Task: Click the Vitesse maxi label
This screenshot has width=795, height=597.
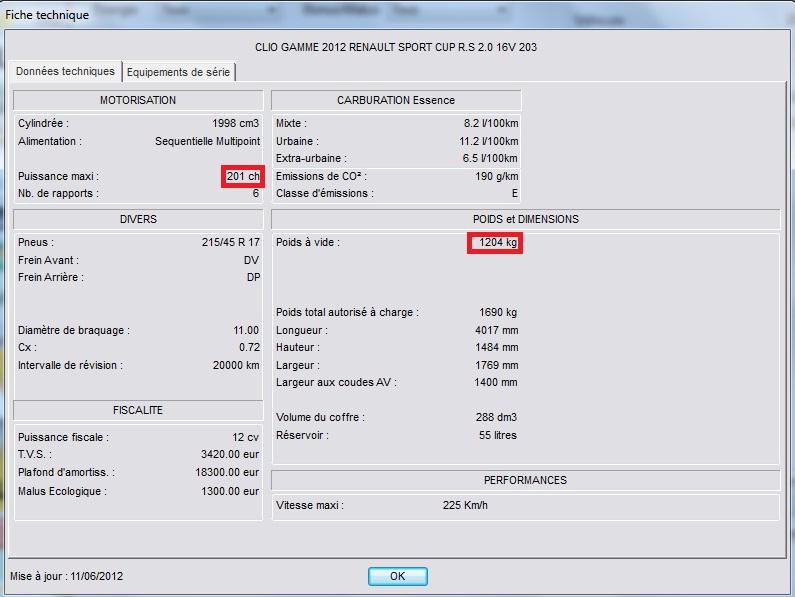Action: coord(310,505)
